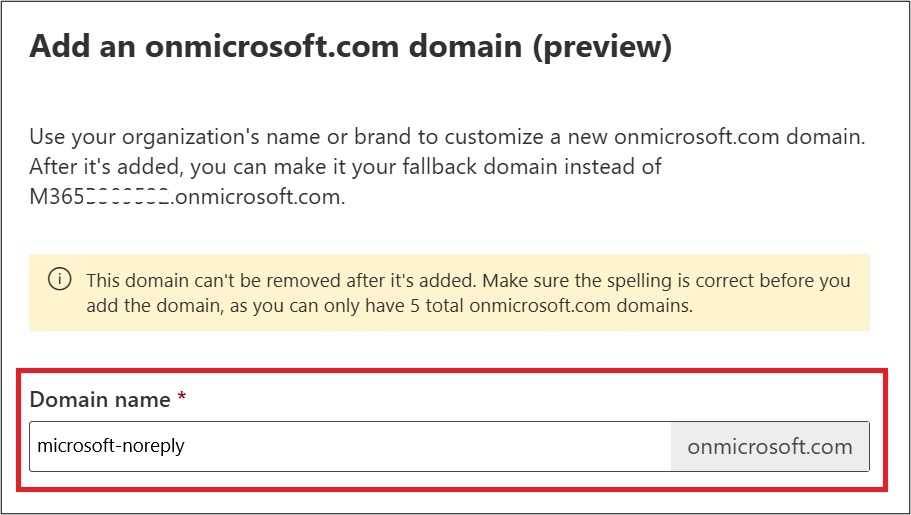Place cursor in the microsoft-noreply text
This screenshot has height=515, width=911.
coord(110,446)
